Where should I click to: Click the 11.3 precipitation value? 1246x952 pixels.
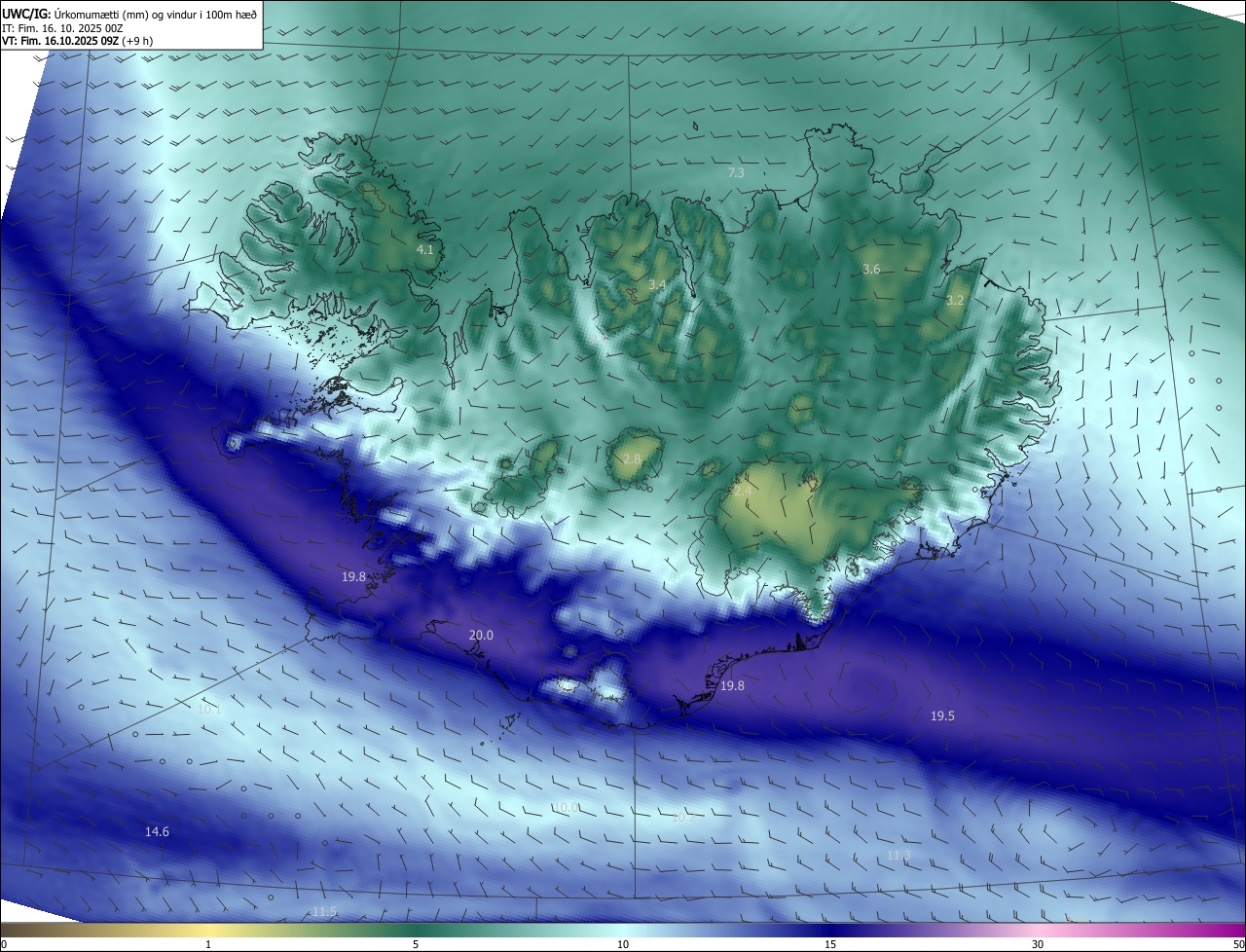click(899, 855)
